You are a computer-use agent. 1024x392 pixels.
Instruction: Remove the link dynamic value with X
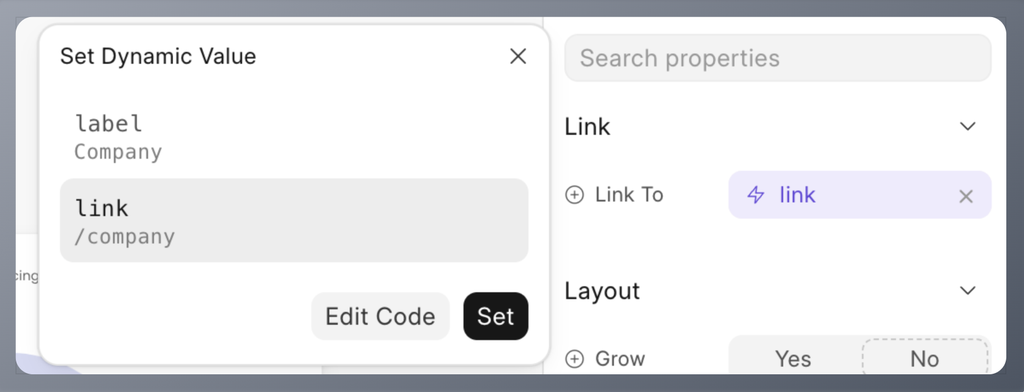966,195
